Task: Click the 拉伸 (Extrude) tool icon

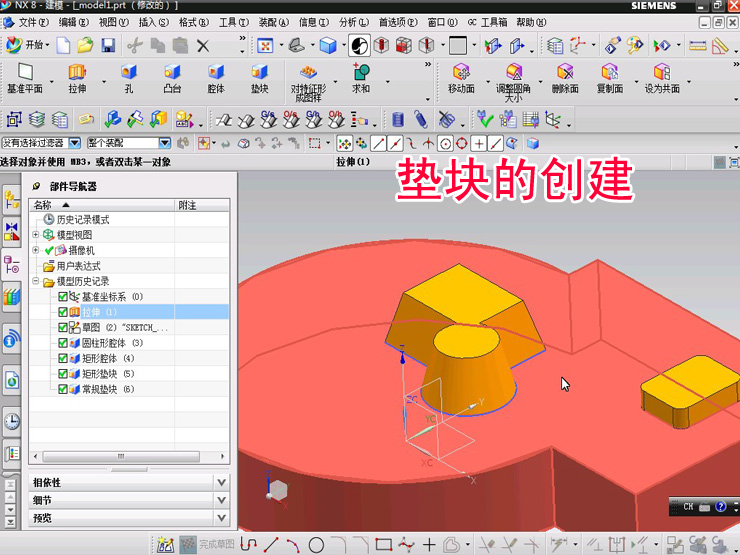Action: 77,72
